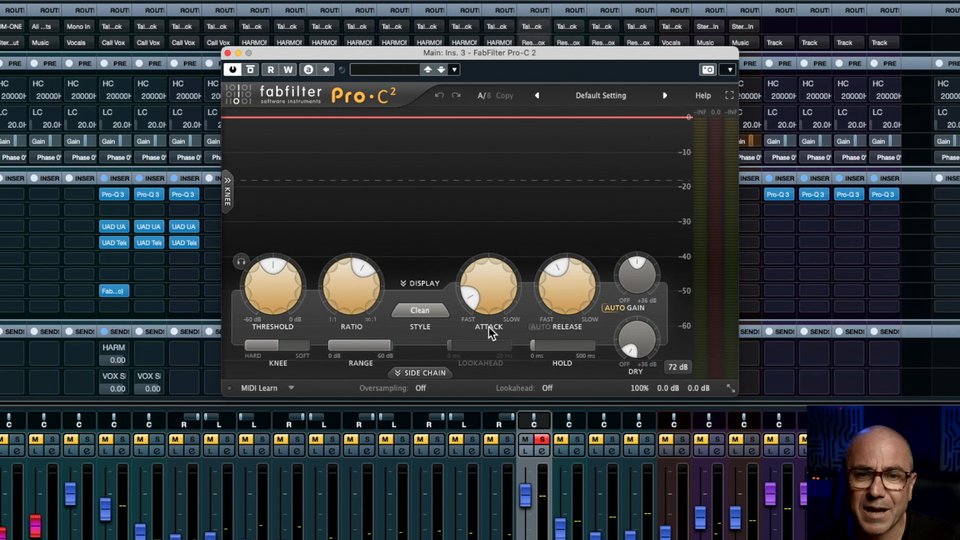Viewport: 960px width, 540px height.
Task: Go to next preset with right arrow
Action: [665, 96]
